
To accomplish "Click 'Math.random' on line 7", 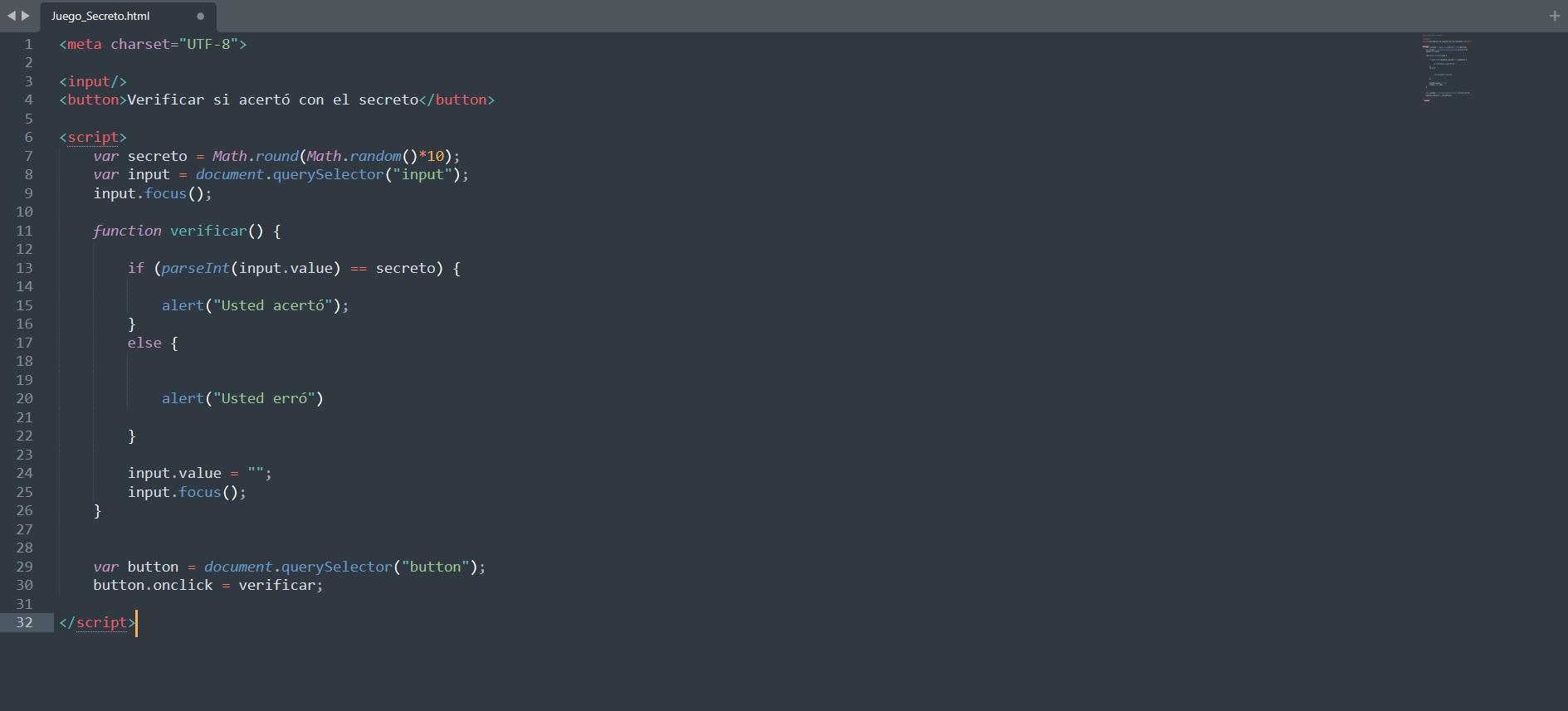I will pos(354,156).
